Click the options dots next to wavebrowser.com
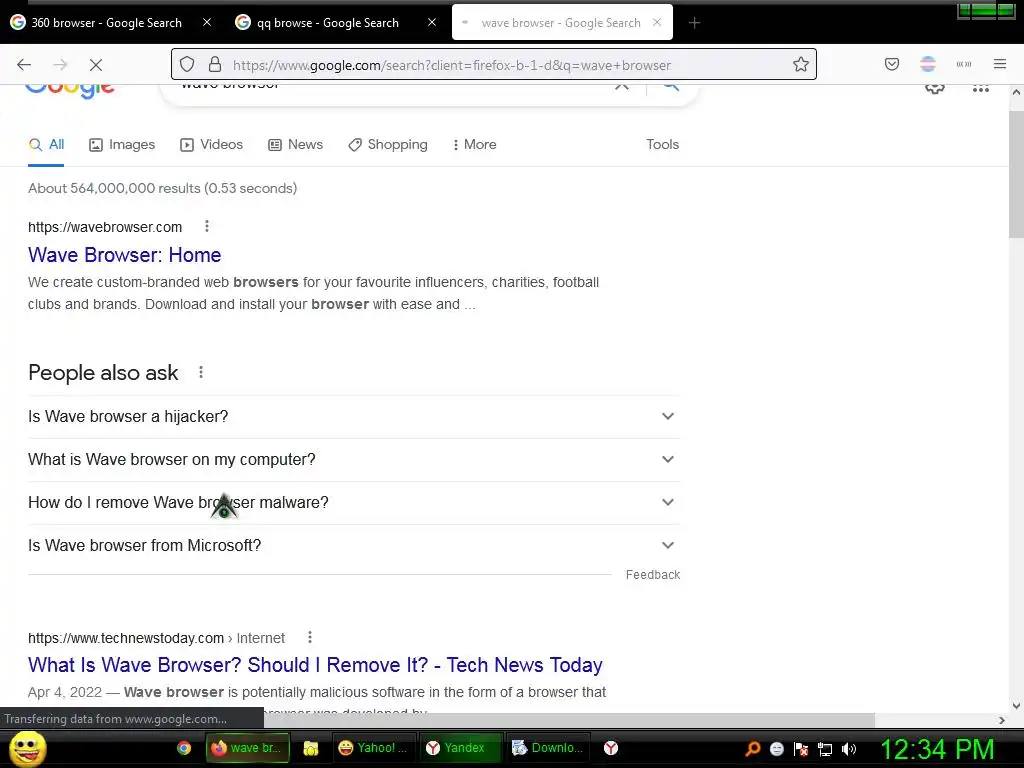1024x768 pixels. pyautogui.click(x=207, y=226)
